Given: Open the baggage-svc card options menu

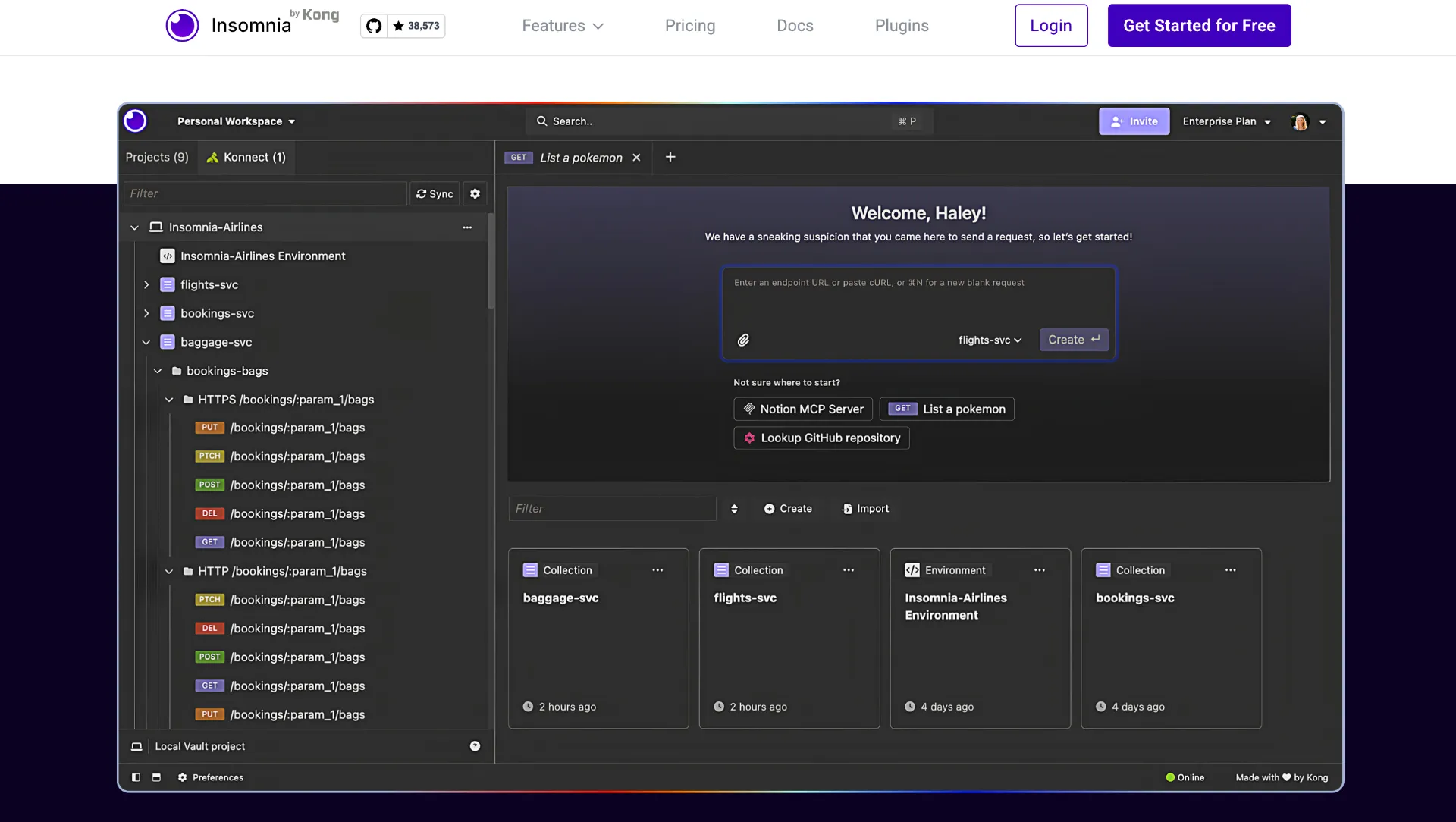Looking at the screenshot, I should coord(657,570).
